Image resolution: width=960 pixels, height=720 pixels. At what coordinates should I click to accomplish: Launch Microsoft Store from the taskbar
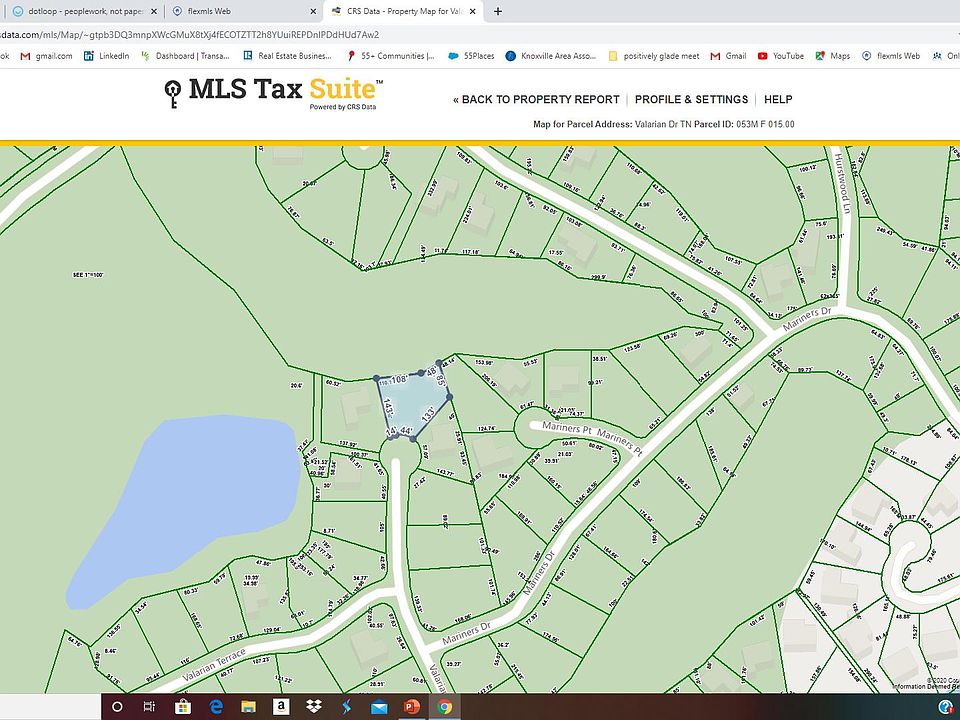click(182, 707)
